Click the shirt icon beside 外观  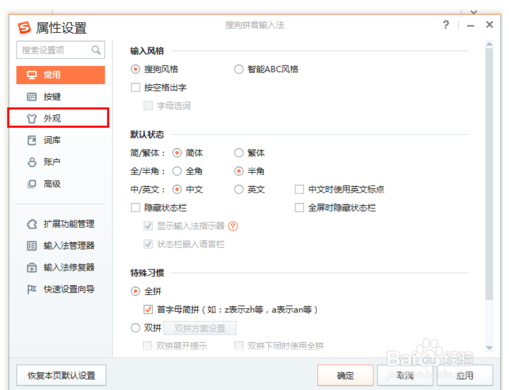pos(32,118)
